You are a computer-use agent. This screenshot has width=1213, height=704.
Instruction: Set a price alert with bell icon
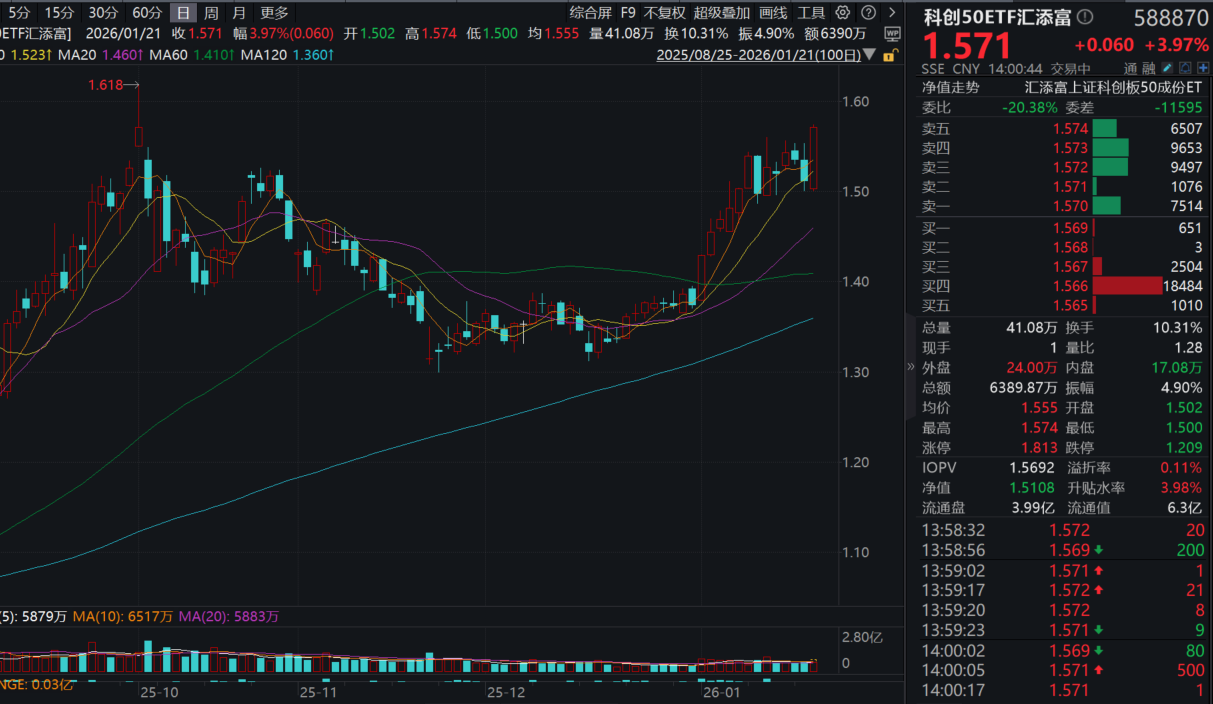click(x=1184, y=69)
